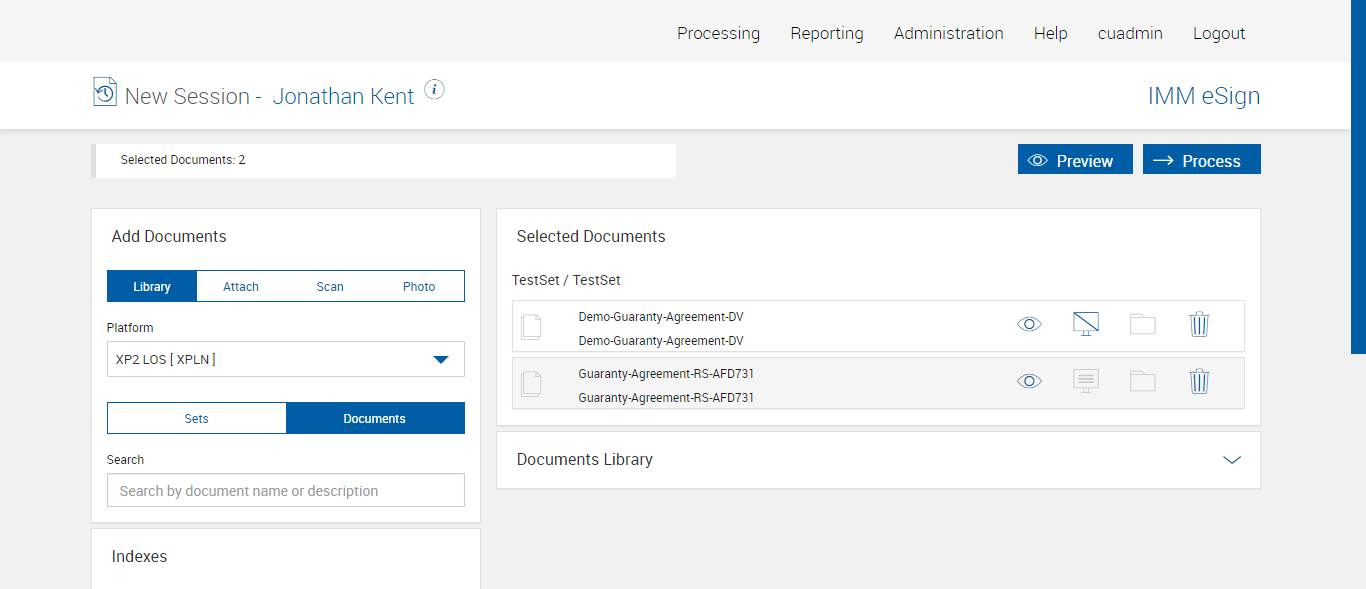
Task: Click the Process button
Action: click(1201, 160)
